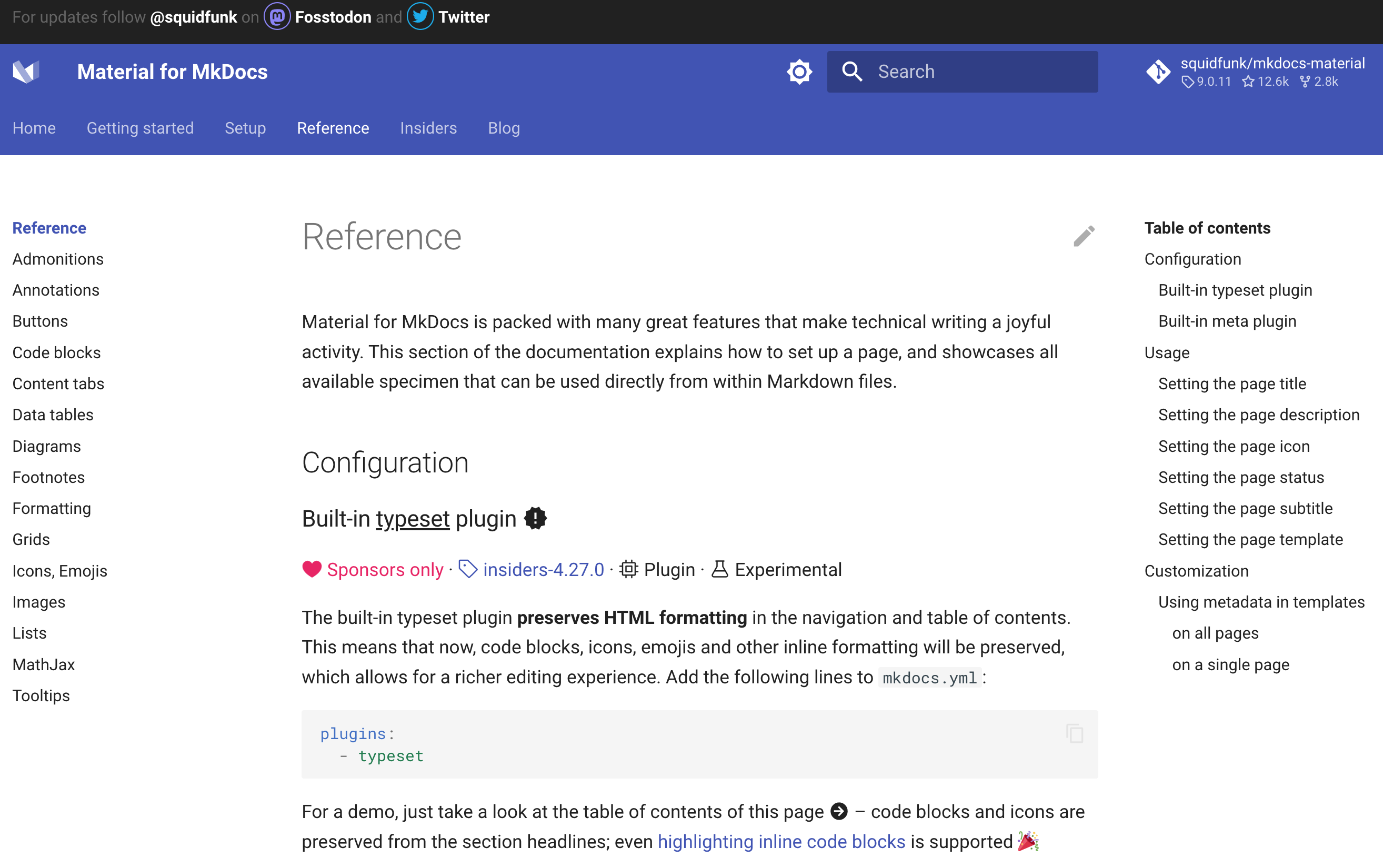Expand the Customization section in table of contents
1383x868 pixels.
(x=1198, y=571)
